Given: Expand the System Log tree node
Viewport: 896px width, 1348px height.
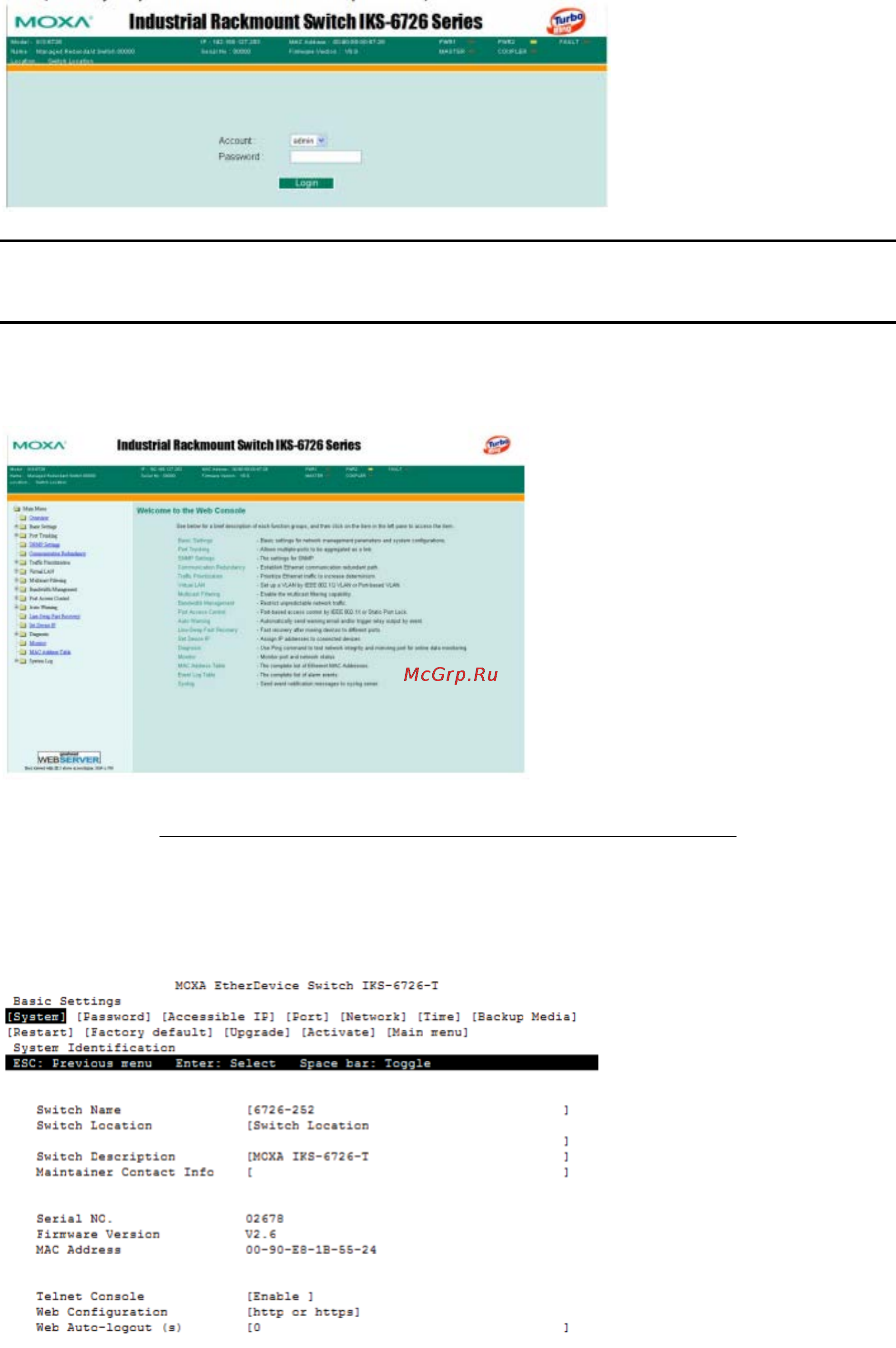Looking at the screenshot, I should [x=17, y=661].
